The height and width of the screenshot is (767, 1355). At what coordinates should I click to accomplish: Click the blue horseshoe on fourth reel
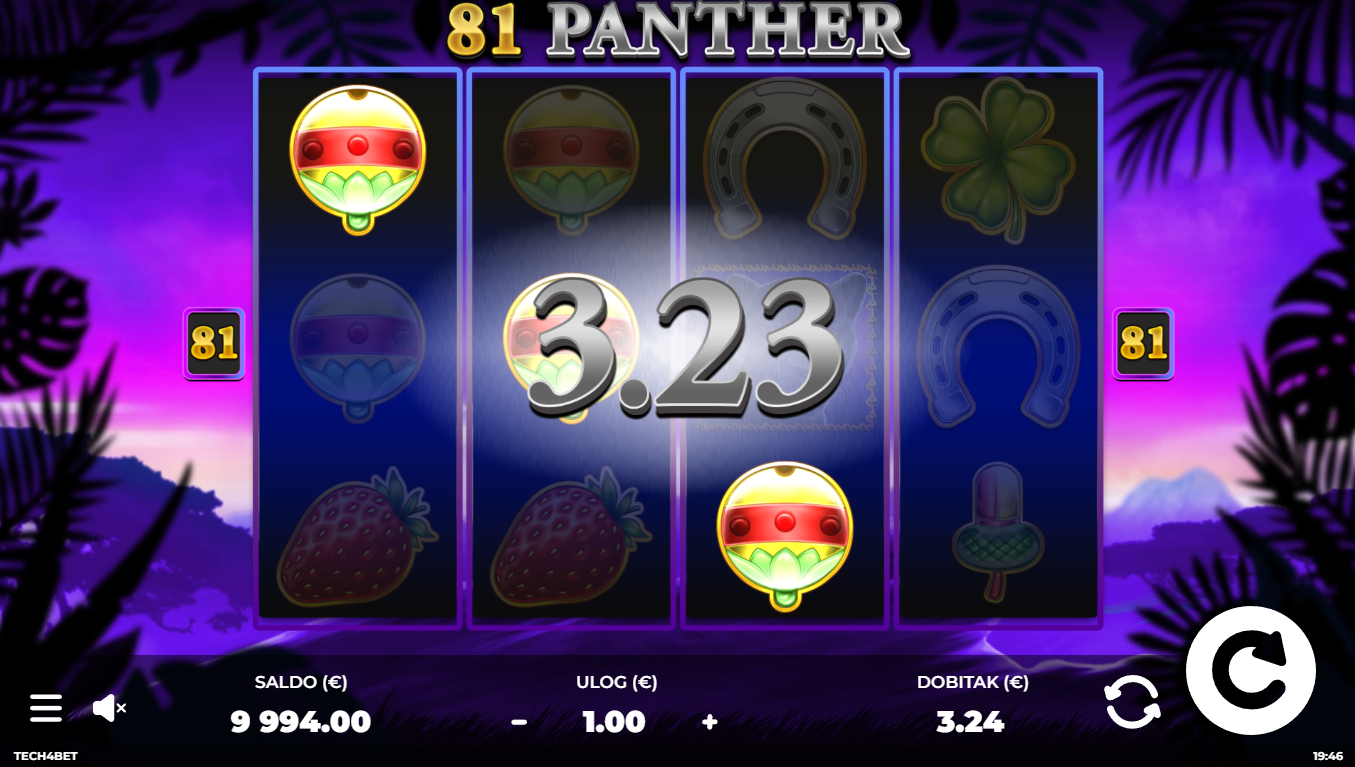(998, 345)
